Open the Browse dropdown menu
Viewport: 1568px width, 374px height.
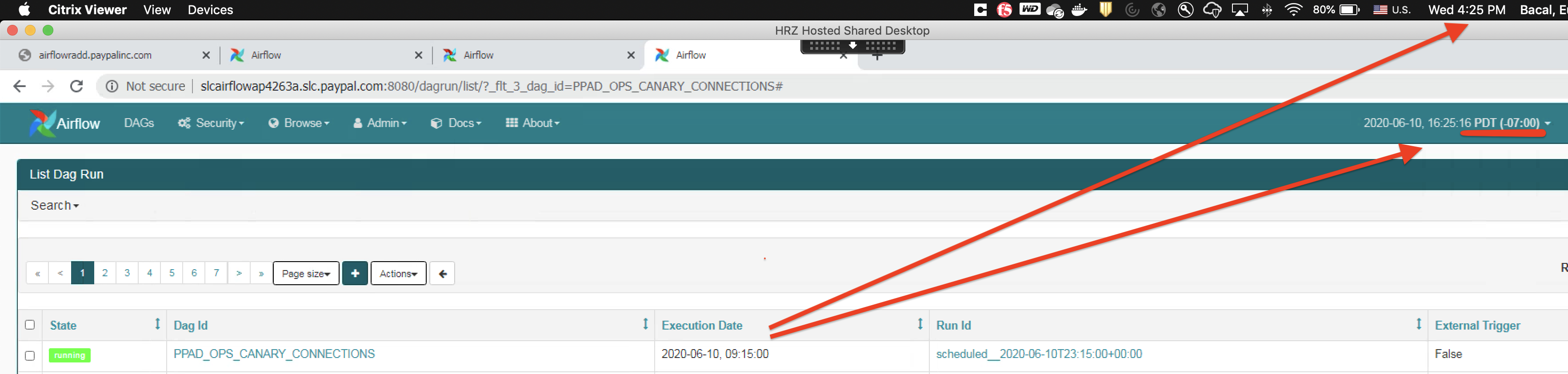pyautogui.click(x=299, y=123)
